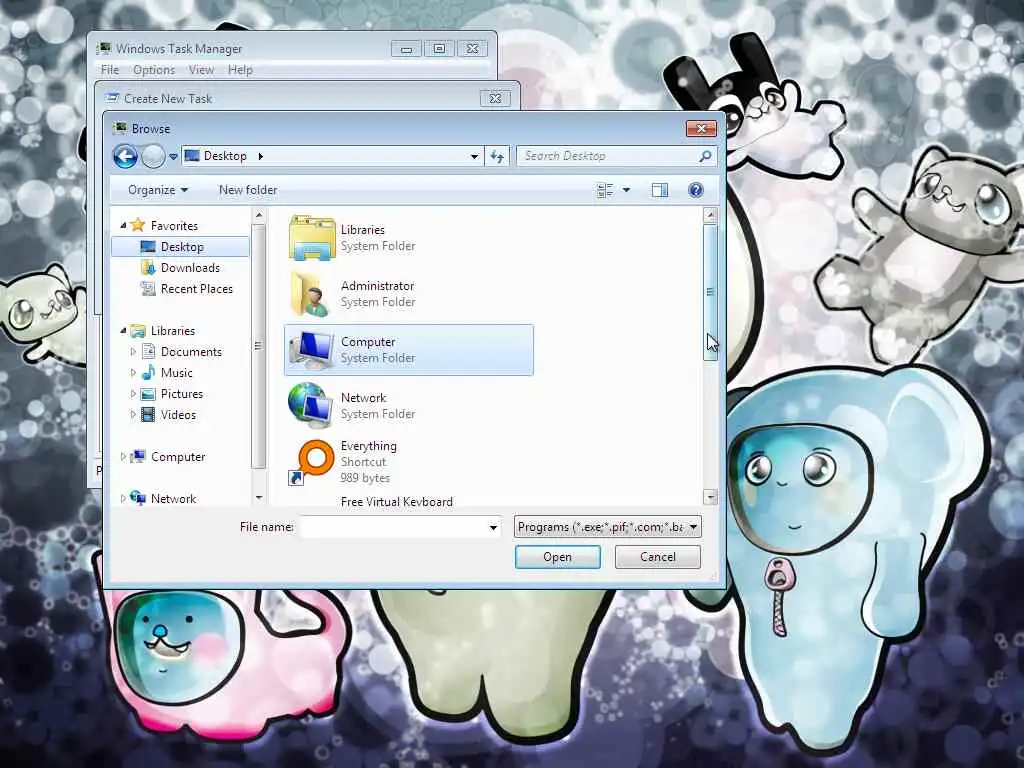Image resolution: width=1024 pixels, height=768 pixels.
Task: Click the Recent Places icon in sidebar
Action: (x=148, y=289)
